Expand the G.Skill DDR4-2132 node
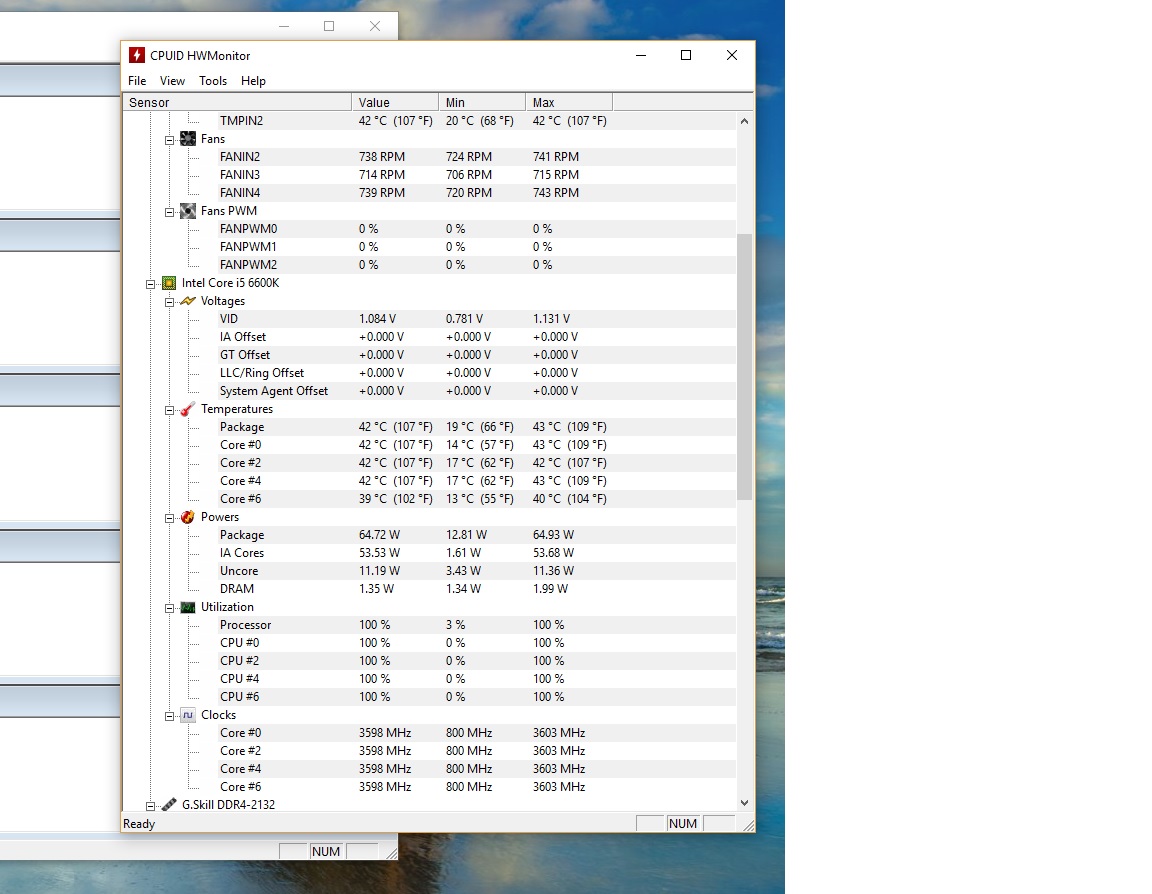 click(151, 805)
